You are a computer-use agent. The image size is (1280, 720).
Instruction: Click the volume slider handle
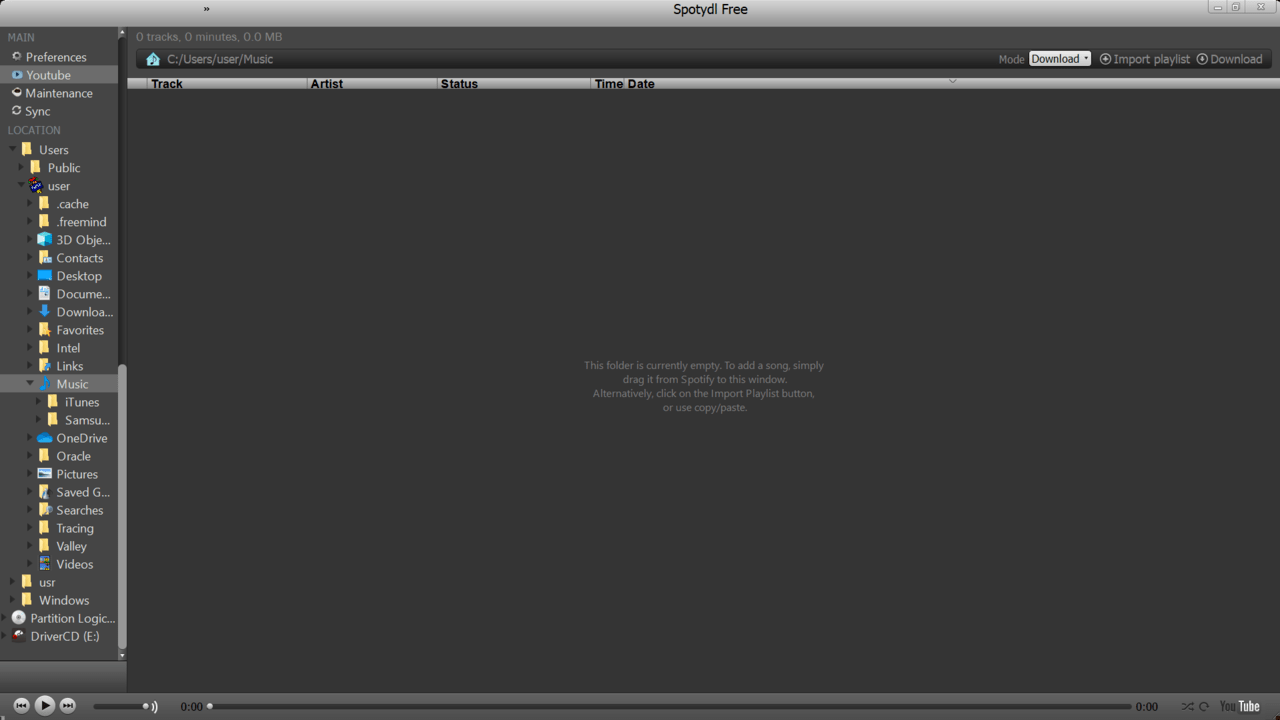point(146,707)
